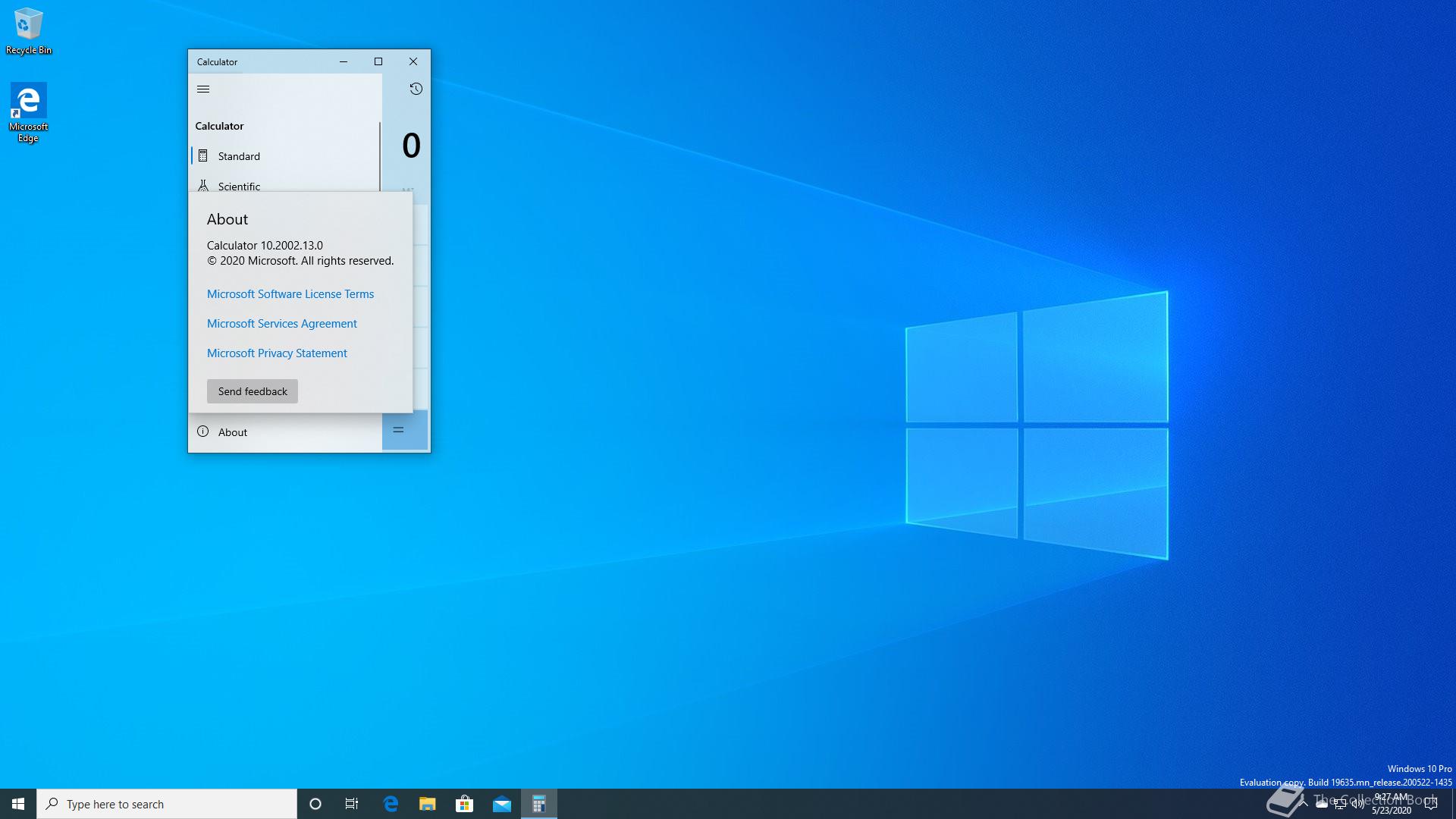Open the Windows Start menu
1456x819 pixels.
(18, 804)
